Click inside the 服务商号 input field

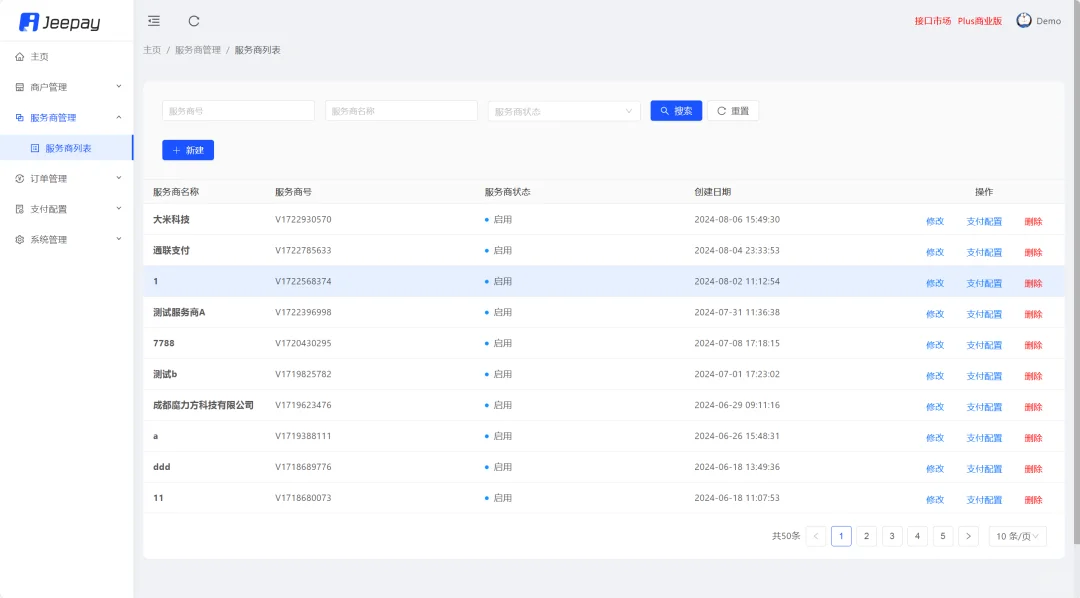[237, 110]
